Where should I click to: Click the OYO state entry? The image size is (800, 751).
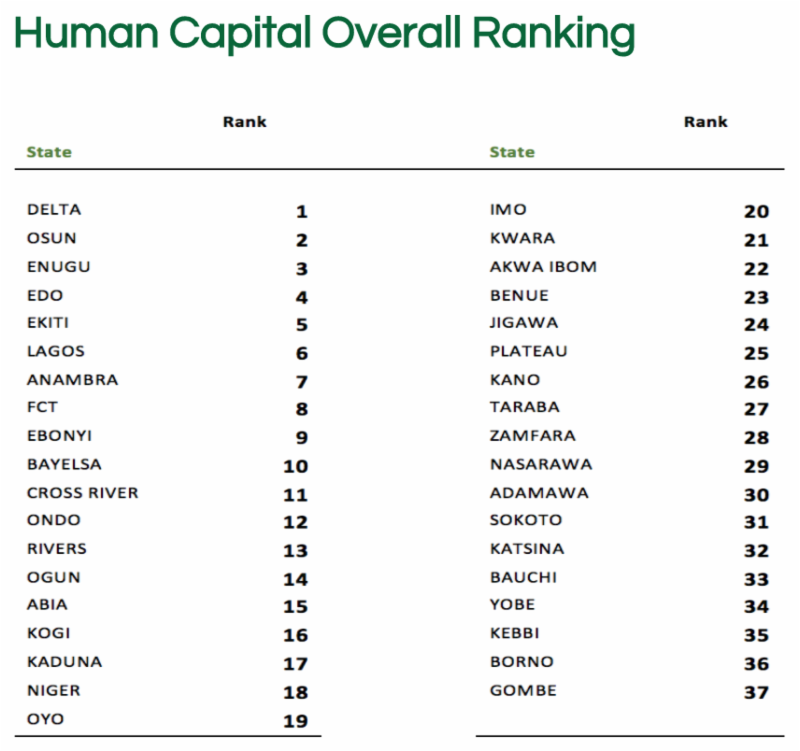(45, 719)
